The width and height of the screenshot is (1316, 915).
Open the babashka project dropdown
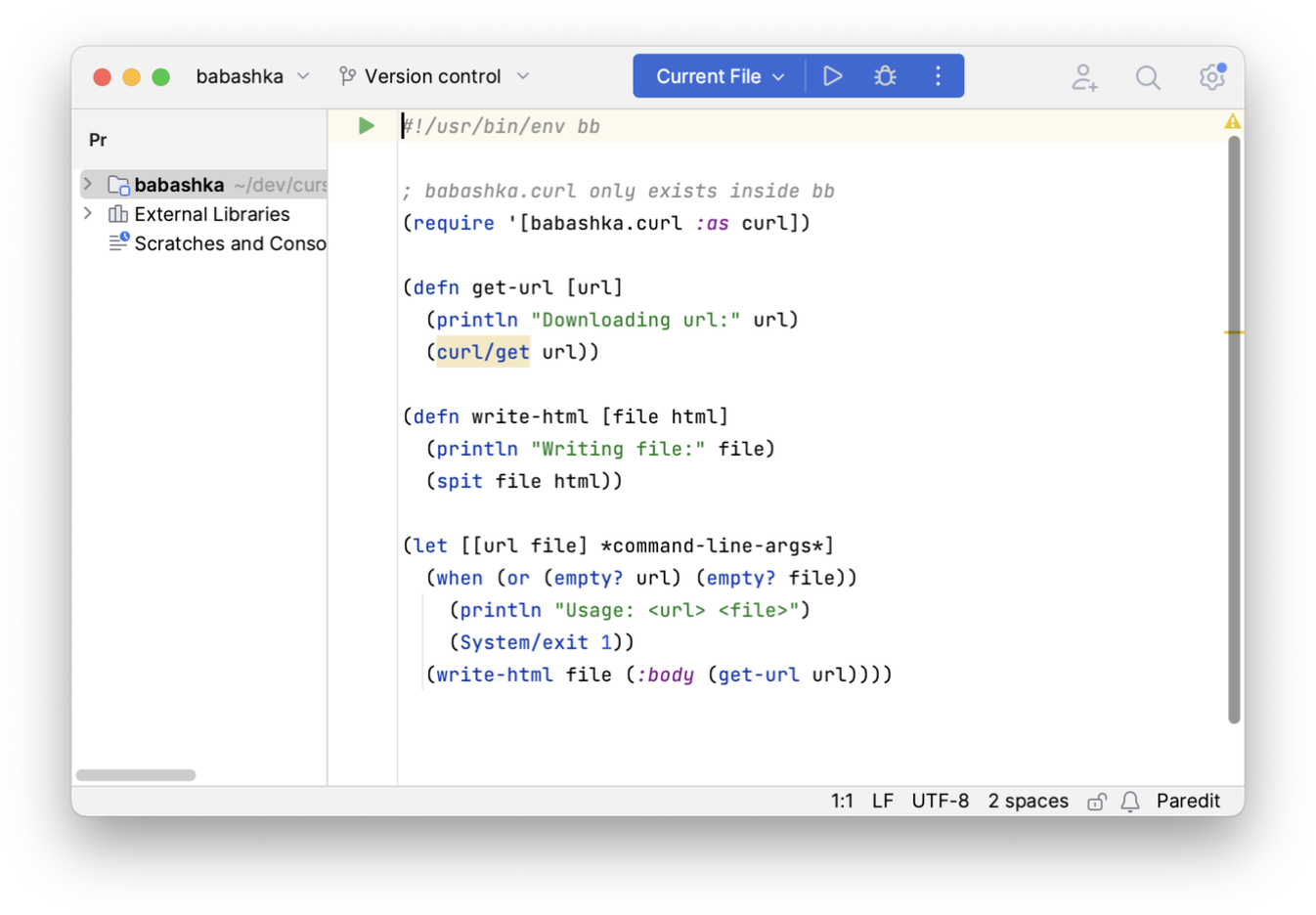click(252, 76)
